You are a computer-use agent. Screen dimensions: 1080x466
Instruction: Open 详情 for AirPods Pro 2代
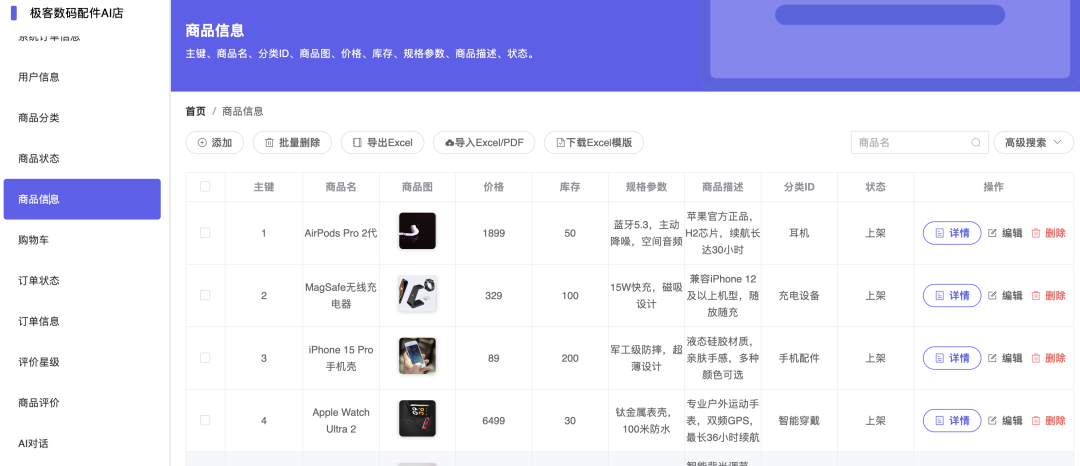(x=952, y=233)
